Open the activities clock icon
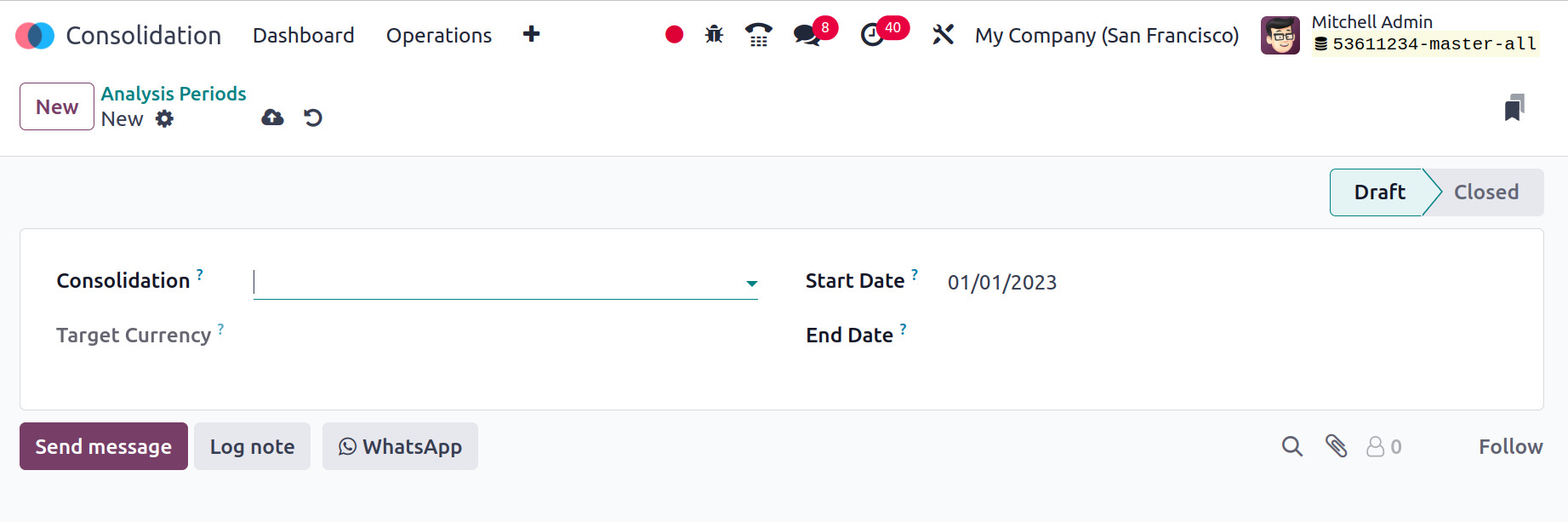1568x522 pixels. 872,35
